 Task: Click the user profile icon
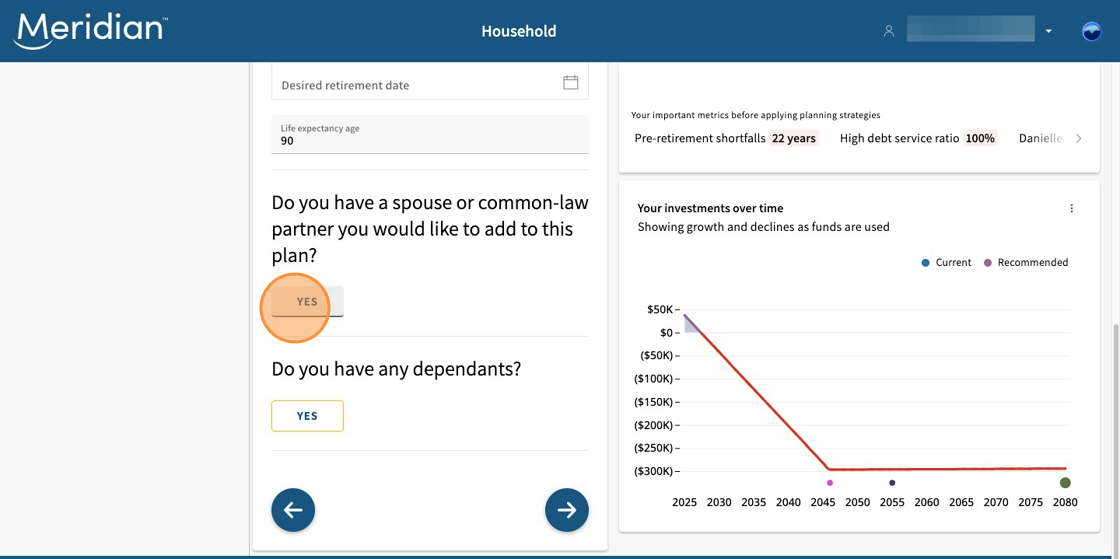tap(889, 31)
